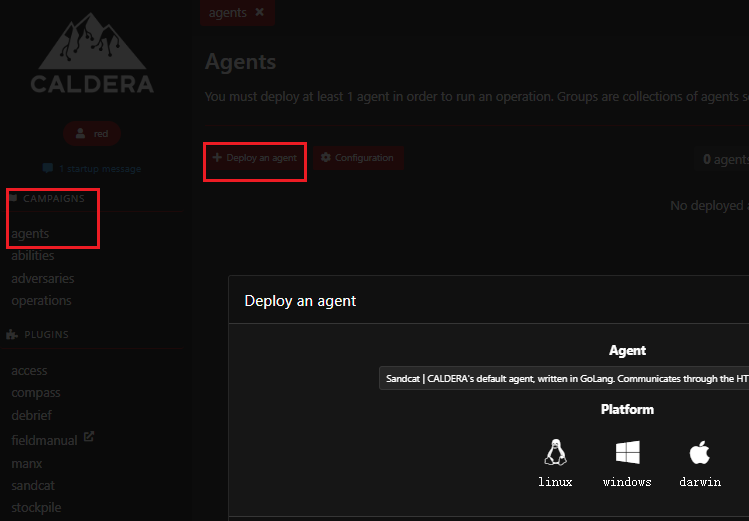Click the Deploy an agent button
Image resolution: width=749 pixels, height=521 pixels.
tap(255, 158)
